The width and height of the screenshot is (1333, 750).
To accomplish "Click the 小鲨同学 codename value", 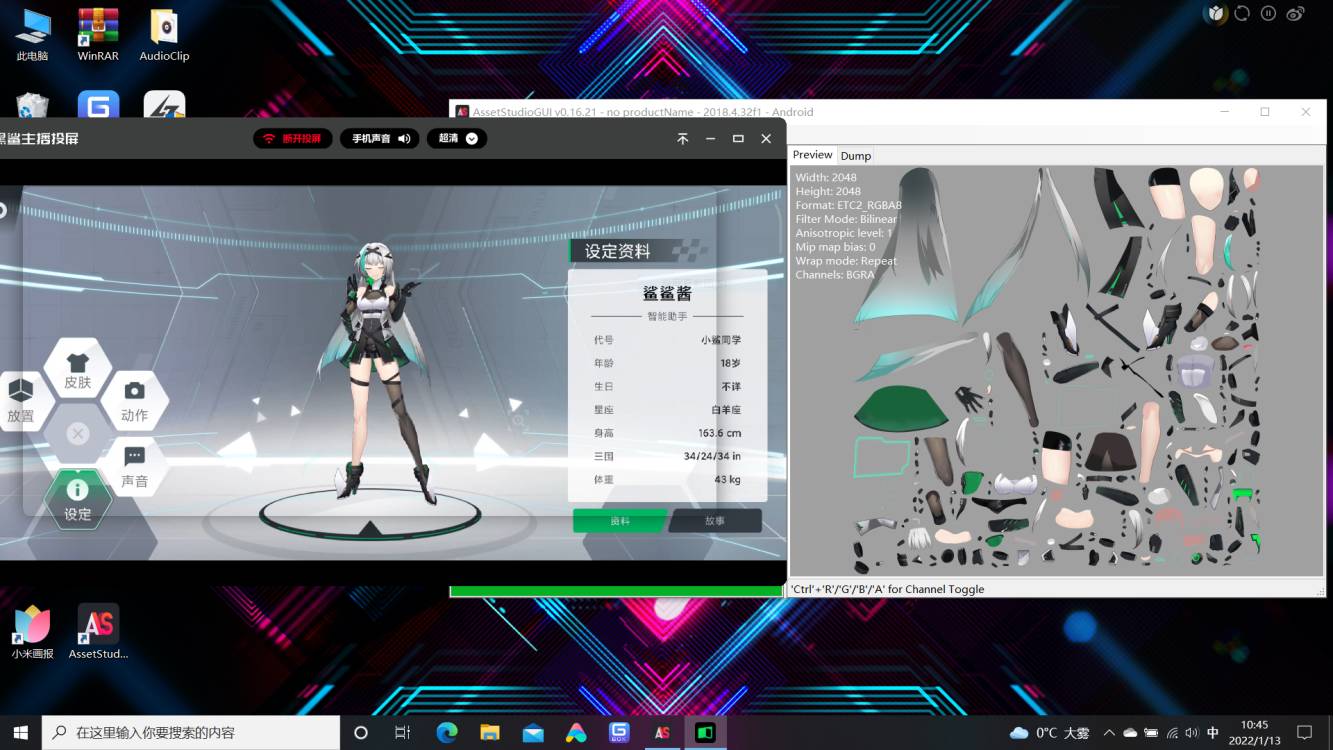I will pos(721,340).
